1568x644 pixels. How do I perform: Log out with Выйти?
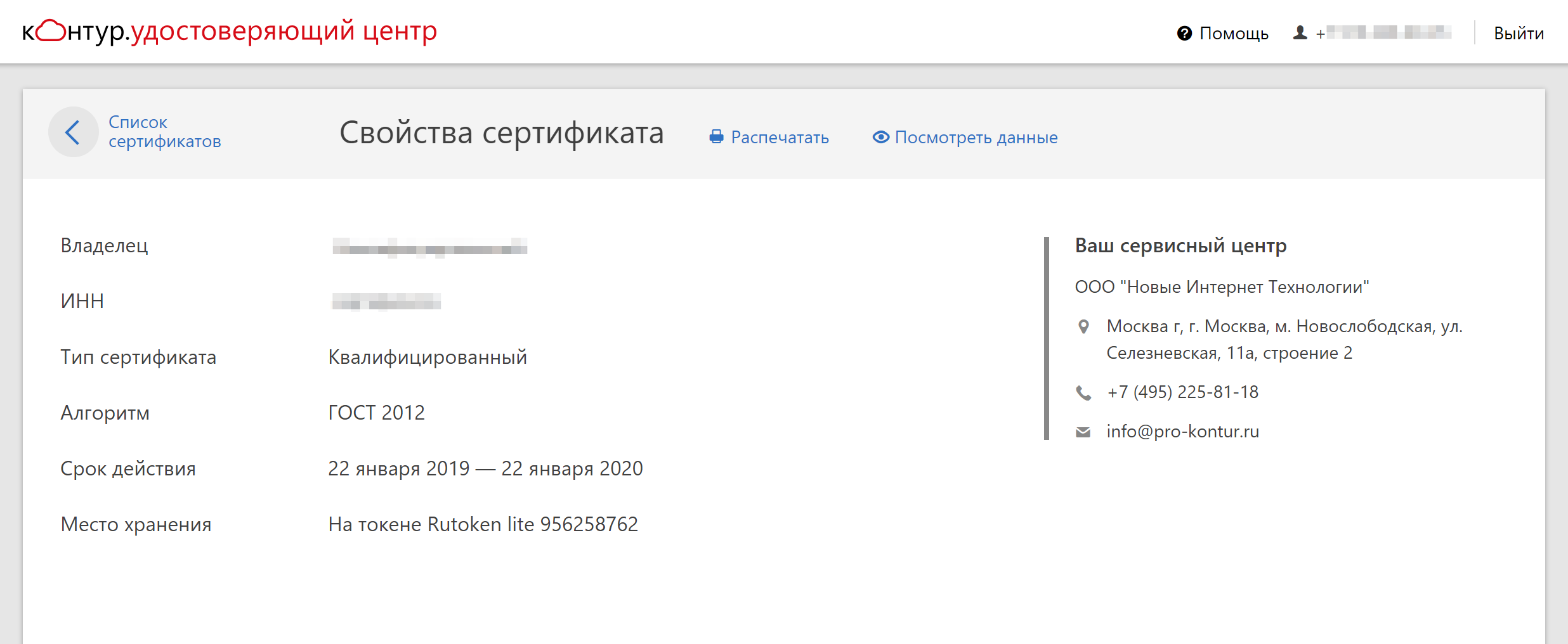[1519, 34]
